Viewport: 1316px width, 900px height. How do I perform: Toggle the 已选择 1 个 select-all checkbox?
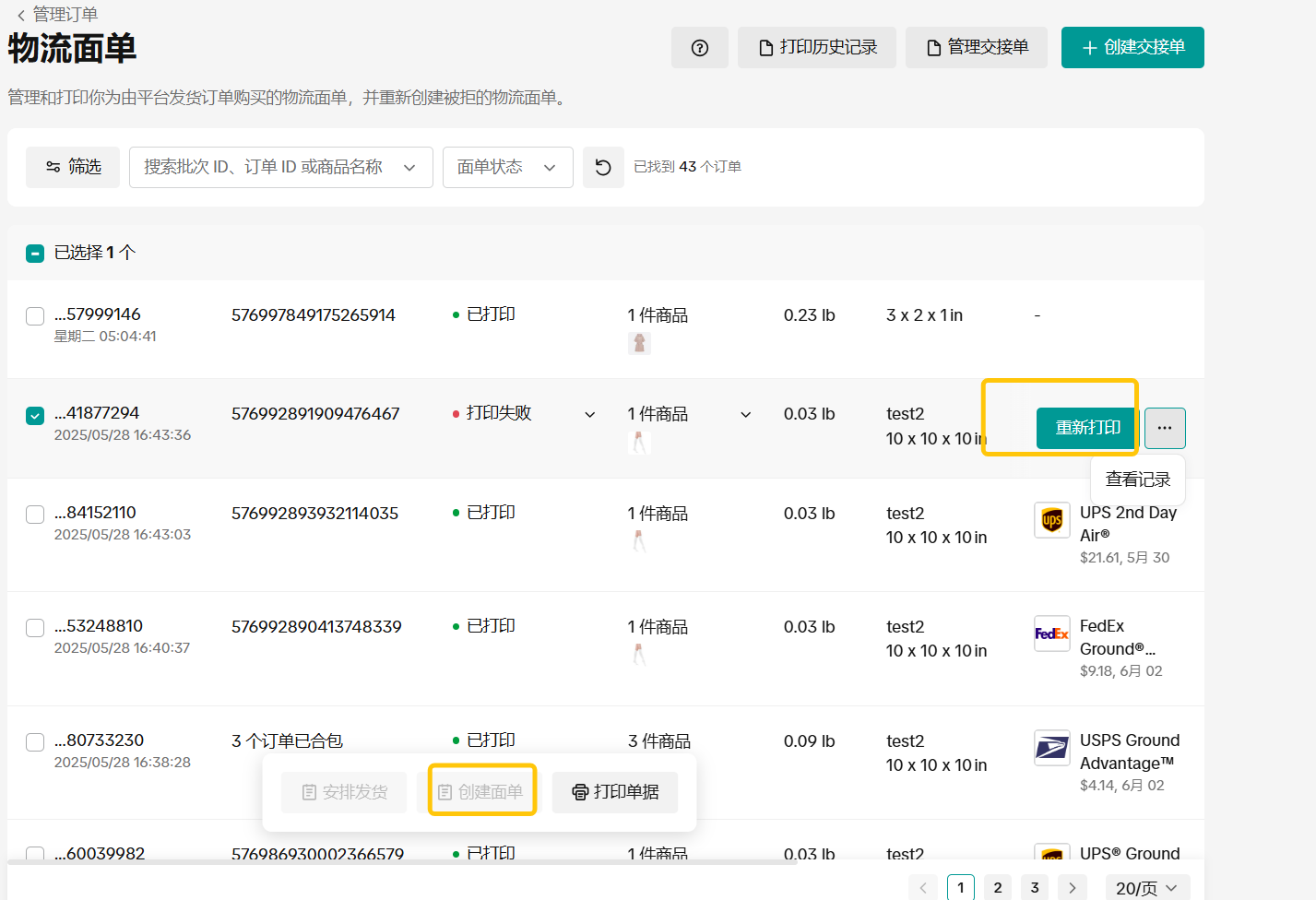(35, 253)
